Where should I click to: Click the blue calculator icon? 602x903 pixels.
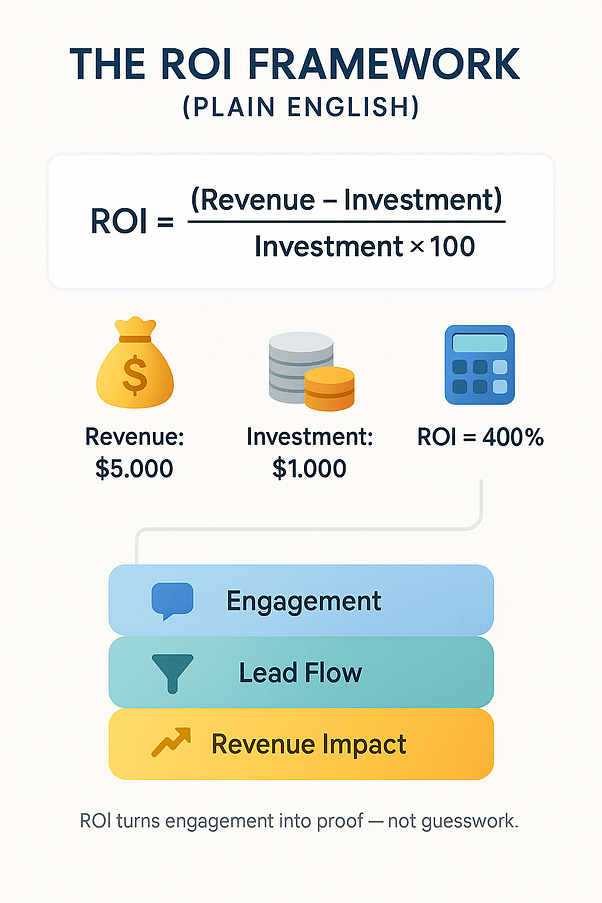pos(478,364)
